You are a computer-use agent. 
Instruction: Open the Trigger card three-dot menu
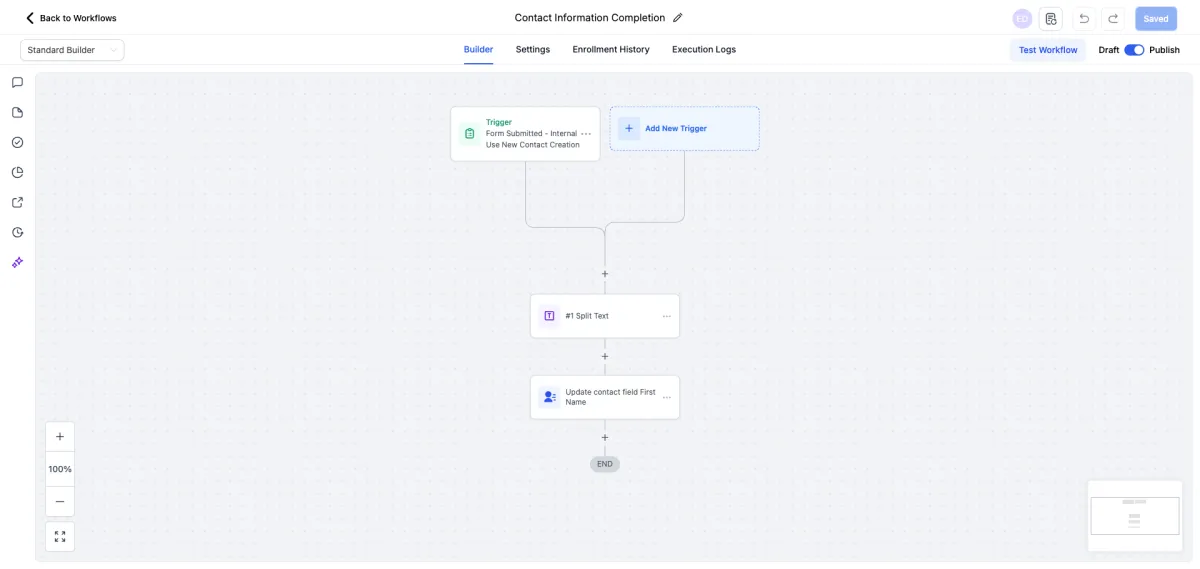[586, 134]
